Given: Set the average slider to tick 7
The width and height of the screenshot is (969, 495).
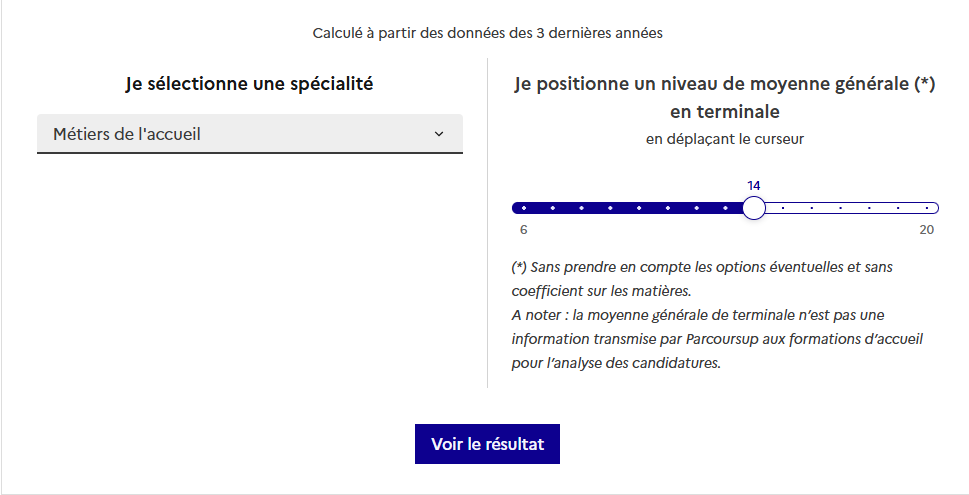Looking at the screenshot, I should [552, 208].
